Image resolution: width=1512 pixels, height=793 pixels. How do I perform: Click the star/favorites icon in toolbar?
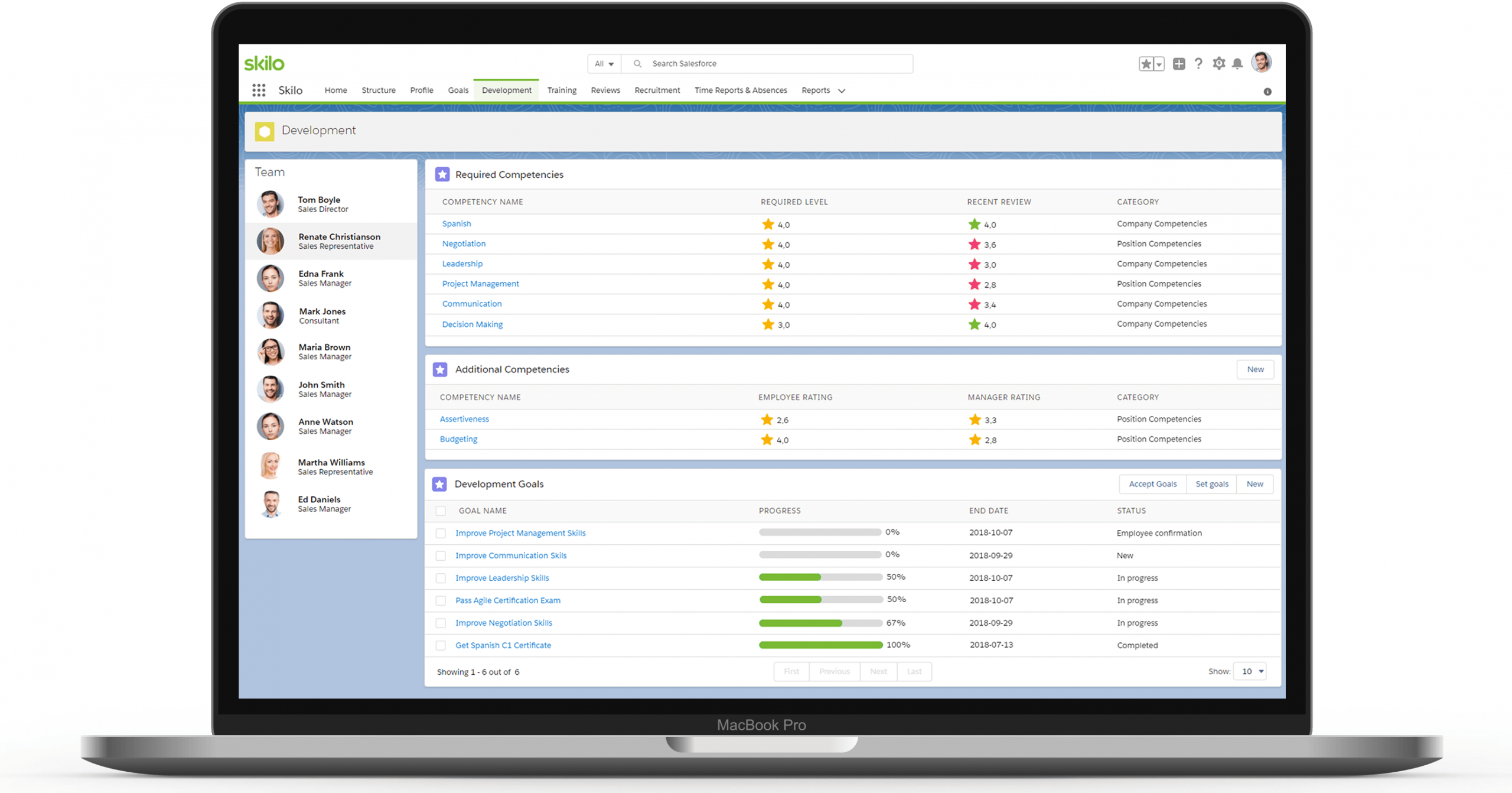click(x=1144, y=63)
